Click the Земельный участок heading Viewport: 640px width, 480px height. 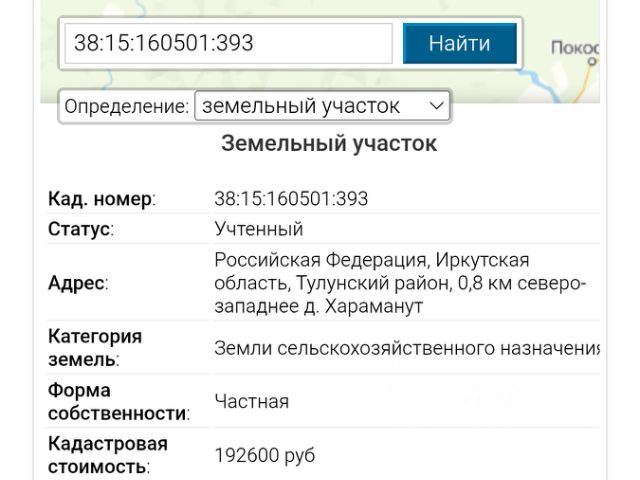pyautogui.click(x=328, y=144)
